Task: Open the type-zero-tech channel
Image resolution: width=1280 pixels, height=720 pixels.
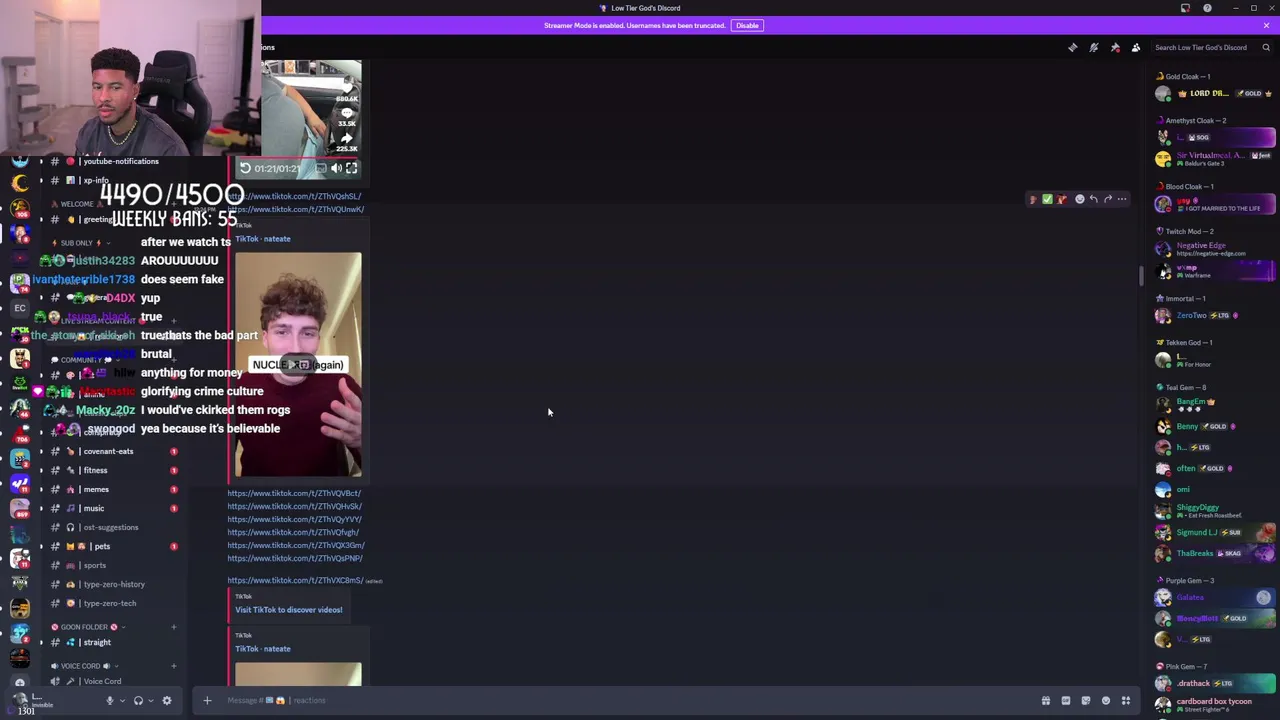Action: (x=114, y=603)
